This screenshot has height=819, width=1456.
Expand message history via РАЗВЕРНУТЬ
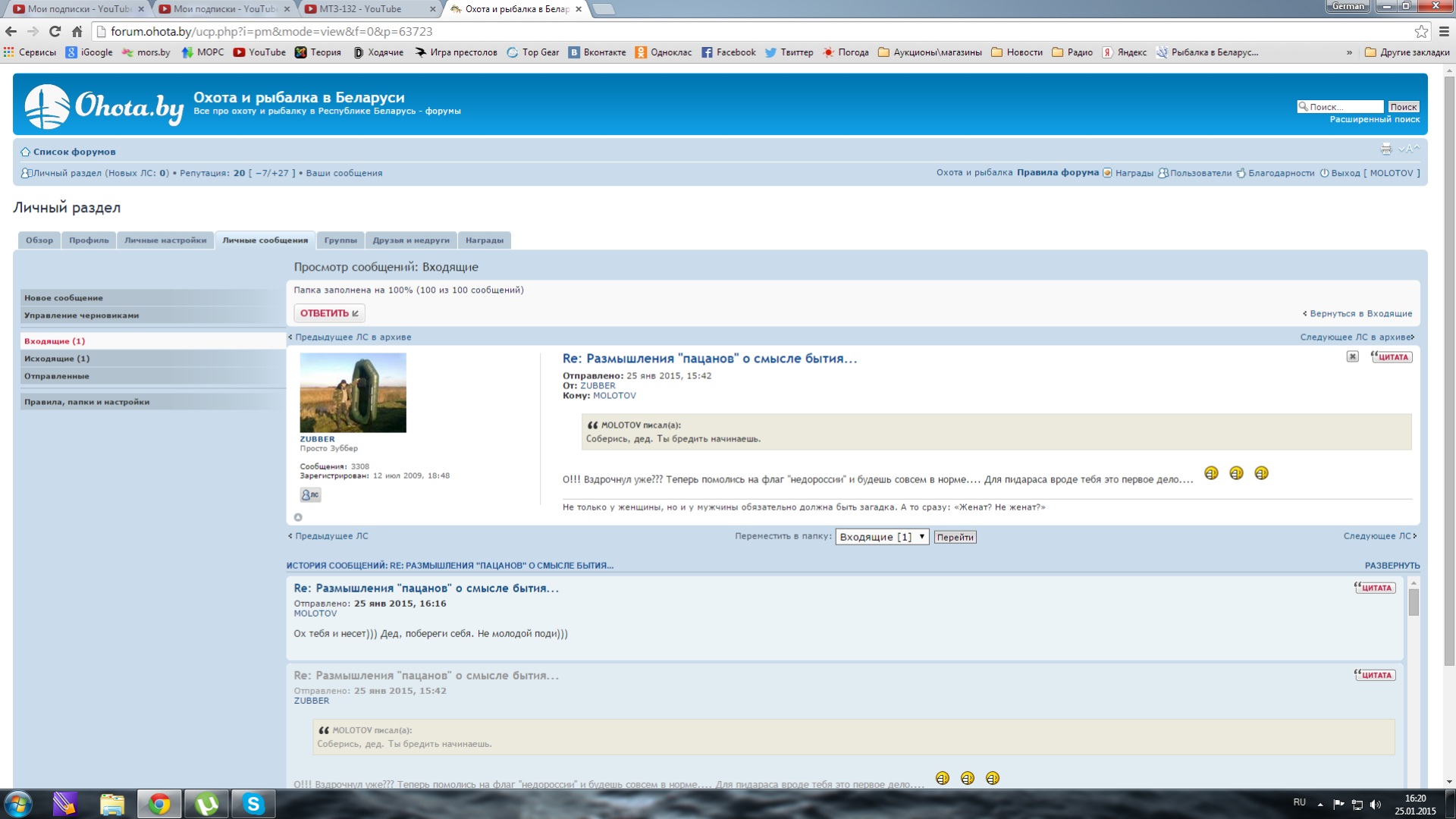pos(1392,566)
